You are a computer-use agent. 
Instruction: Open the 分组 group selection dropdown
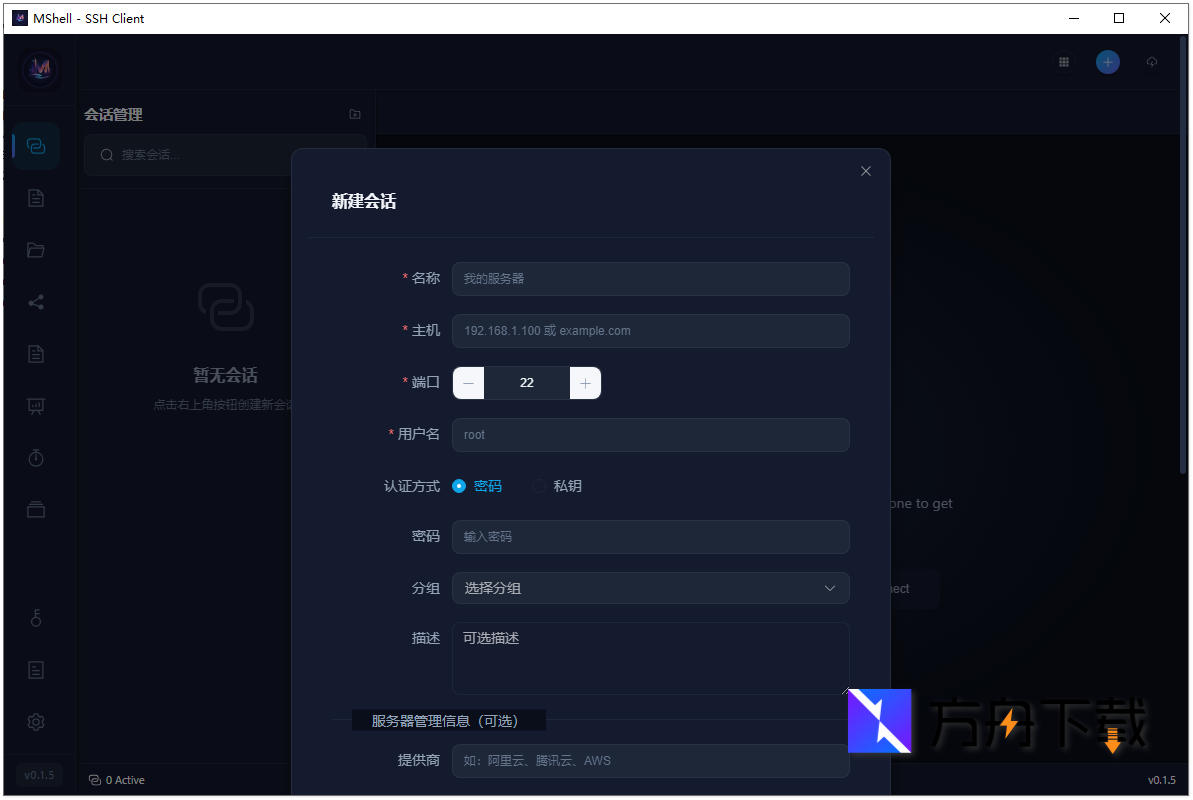coord(650,588)
